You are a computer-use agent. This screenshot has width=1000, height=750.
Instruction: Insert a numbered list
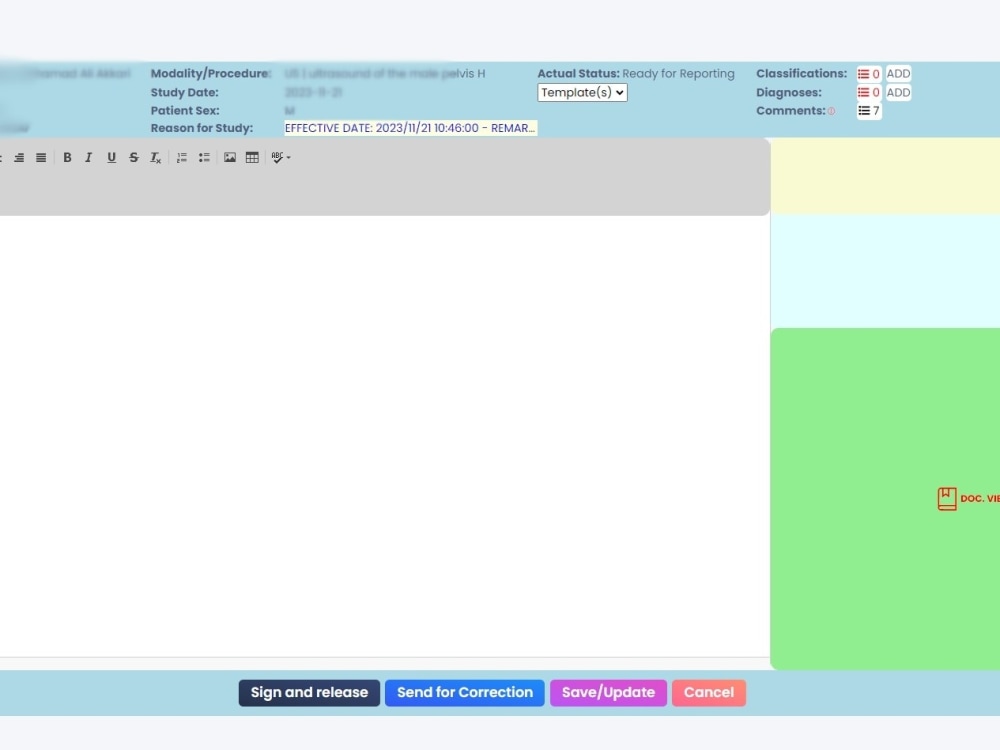coord(182,157)
